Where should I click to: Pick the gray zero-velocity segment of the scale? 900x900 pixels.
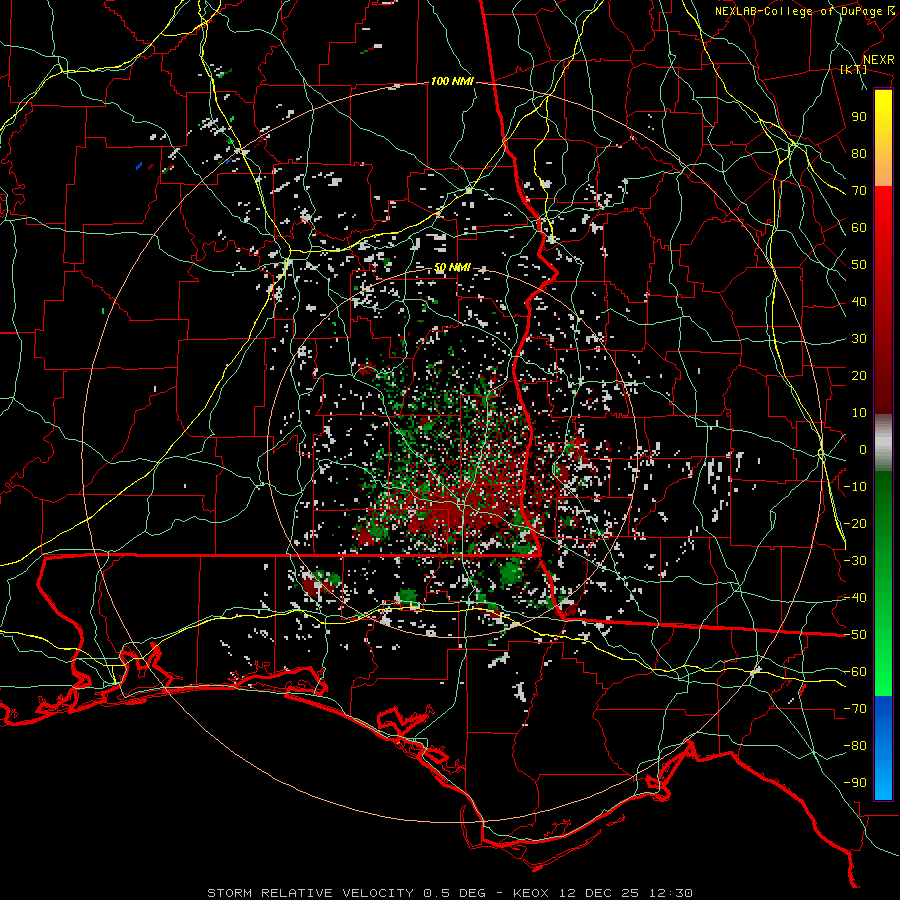point(883,443)
